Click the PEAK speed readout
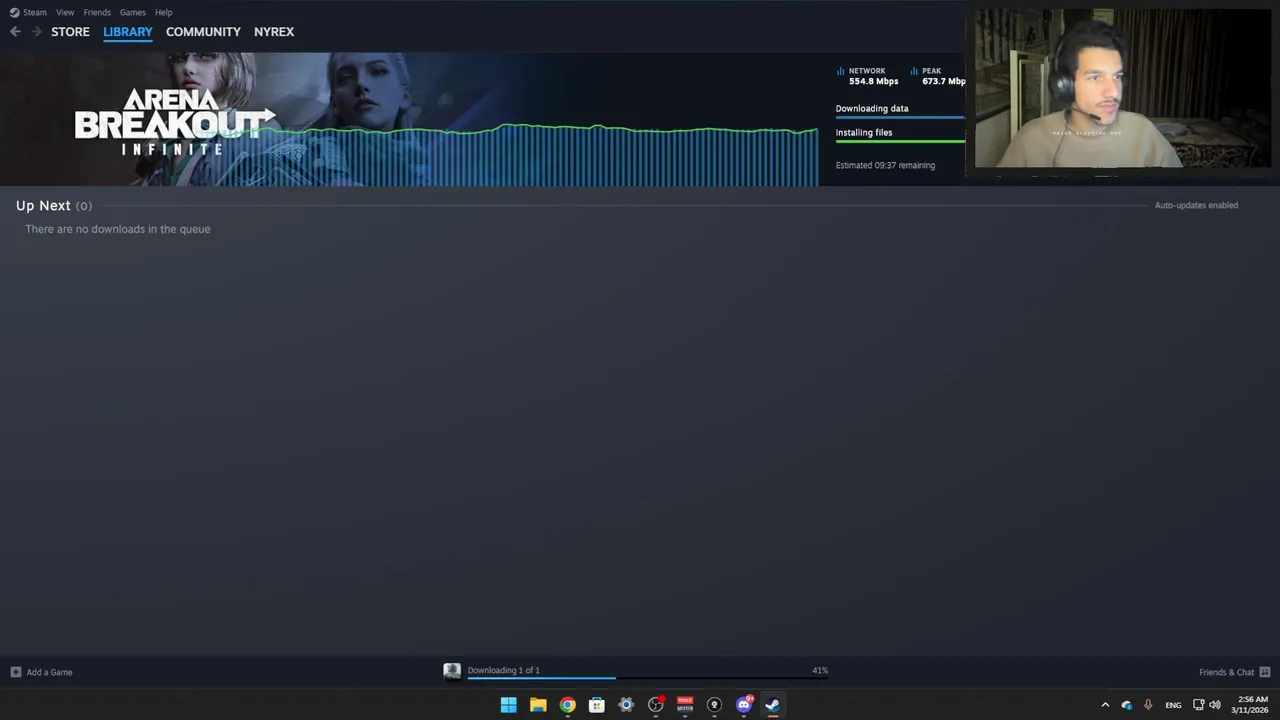The image size is (1280, 720). [938, 76]
